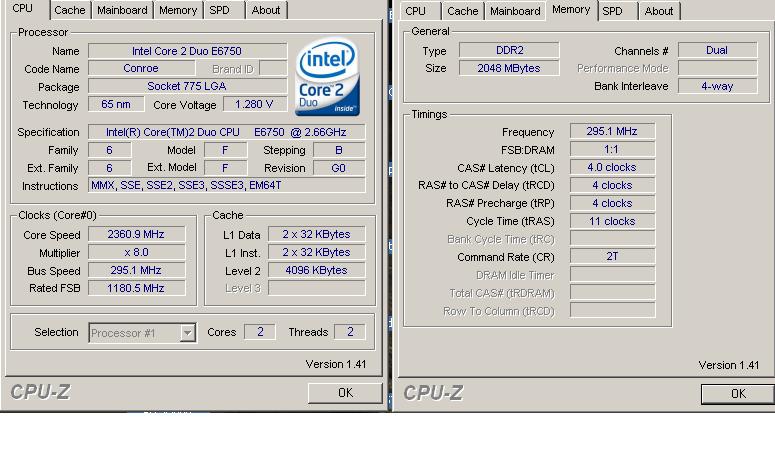Image resolution: width=775 pixels, height=450 pixels.
Task: Click the CAS# Latency value '4.0 clocks'
Action: 612,167
